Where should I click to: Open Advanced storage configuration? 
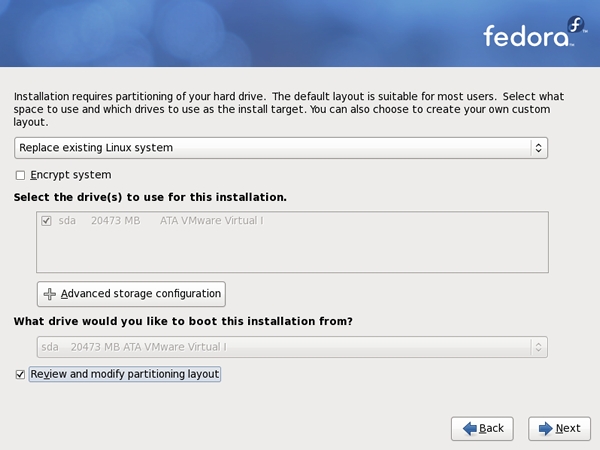point(131,294)
